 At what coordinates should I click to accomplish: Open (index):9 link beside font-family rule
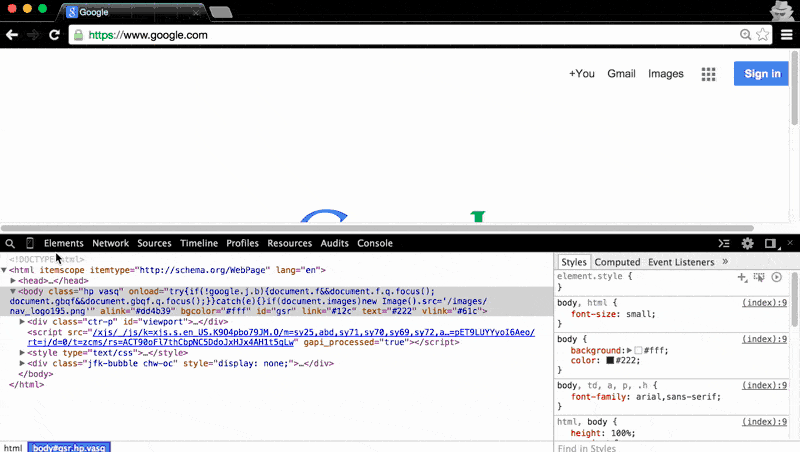(764, 386)
